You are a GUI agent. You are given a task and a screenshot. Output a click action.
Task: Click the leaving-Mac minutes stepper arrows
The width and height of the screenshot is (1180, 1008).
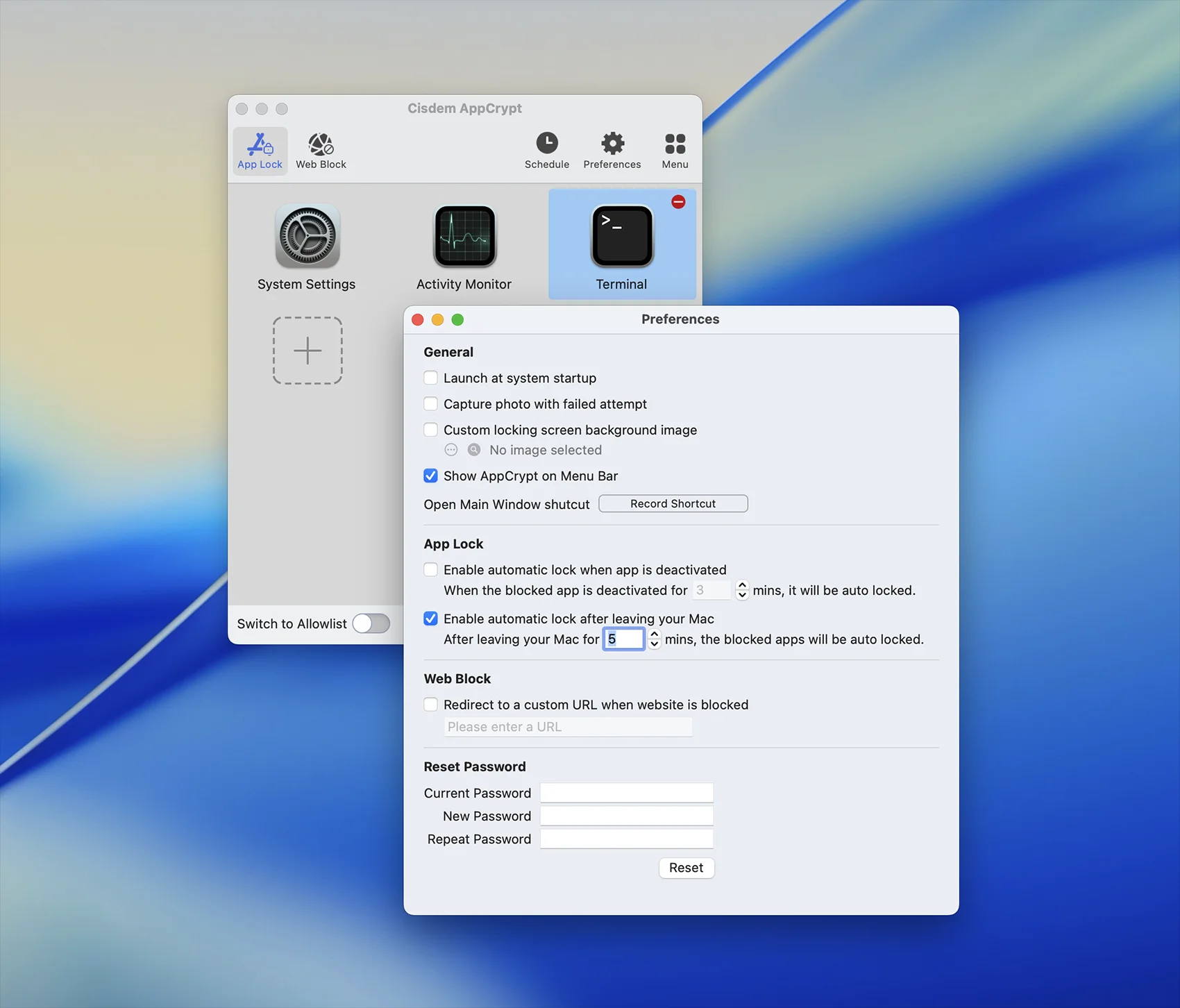[x=654, y=639]
